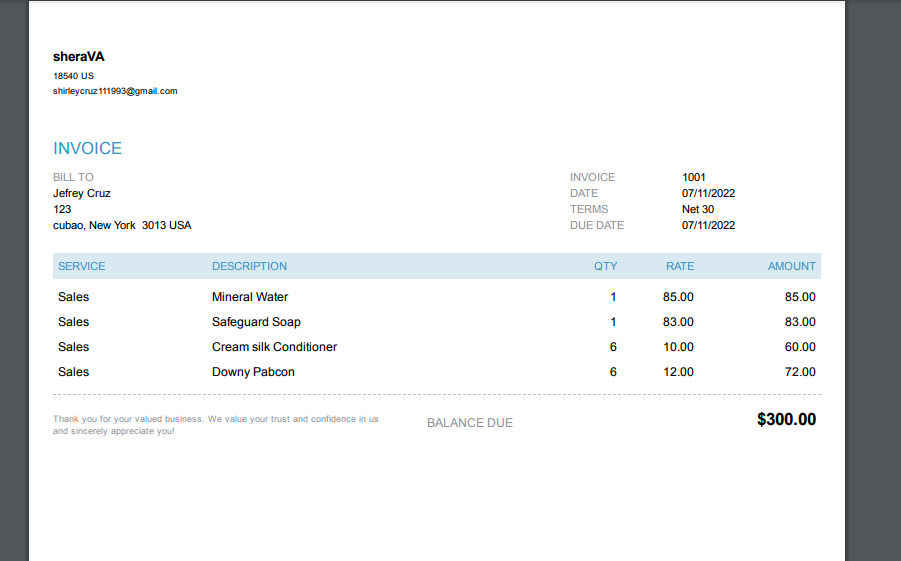Click the QTY column header

(x=605, y=266)
